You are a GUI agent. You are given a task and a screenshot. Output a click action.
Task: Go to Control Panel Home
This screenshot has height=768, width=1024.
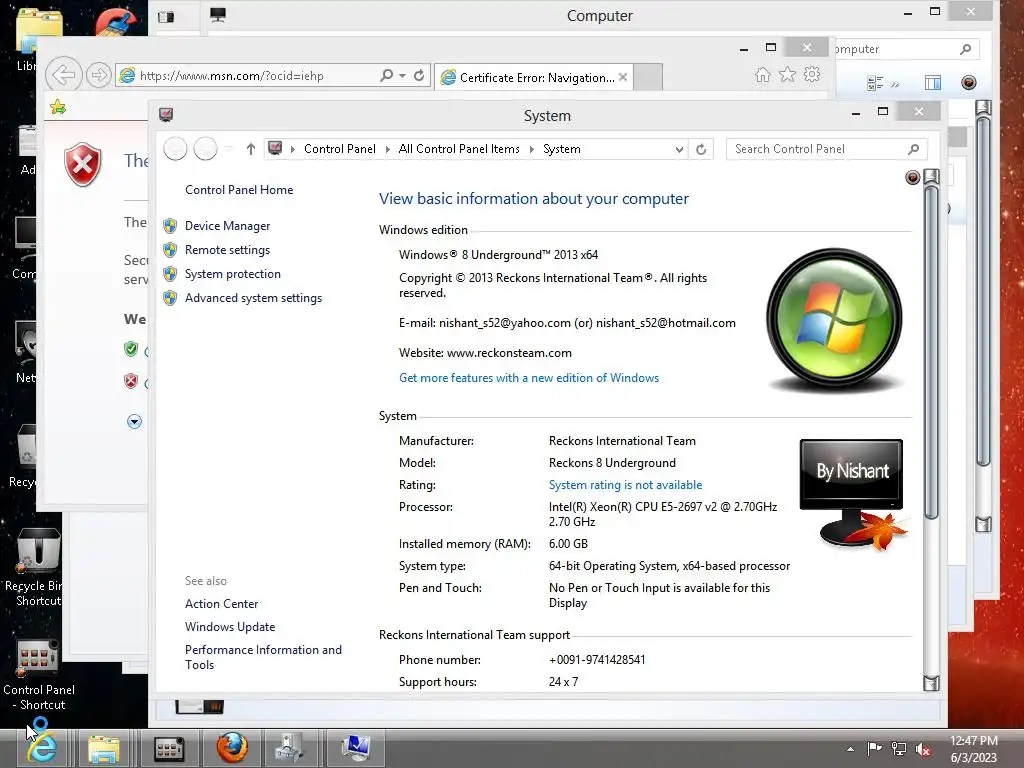click(x=239, y=190)
